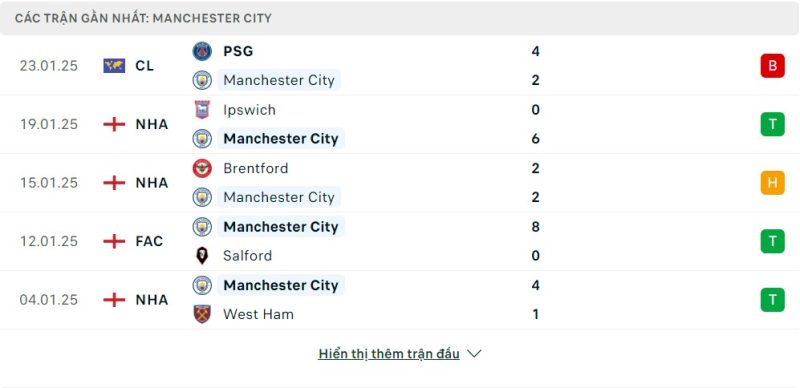The width and height of the screenshot is (800, 388).
Task: Click the Ipswich team crest
Action: click(202, 110)
